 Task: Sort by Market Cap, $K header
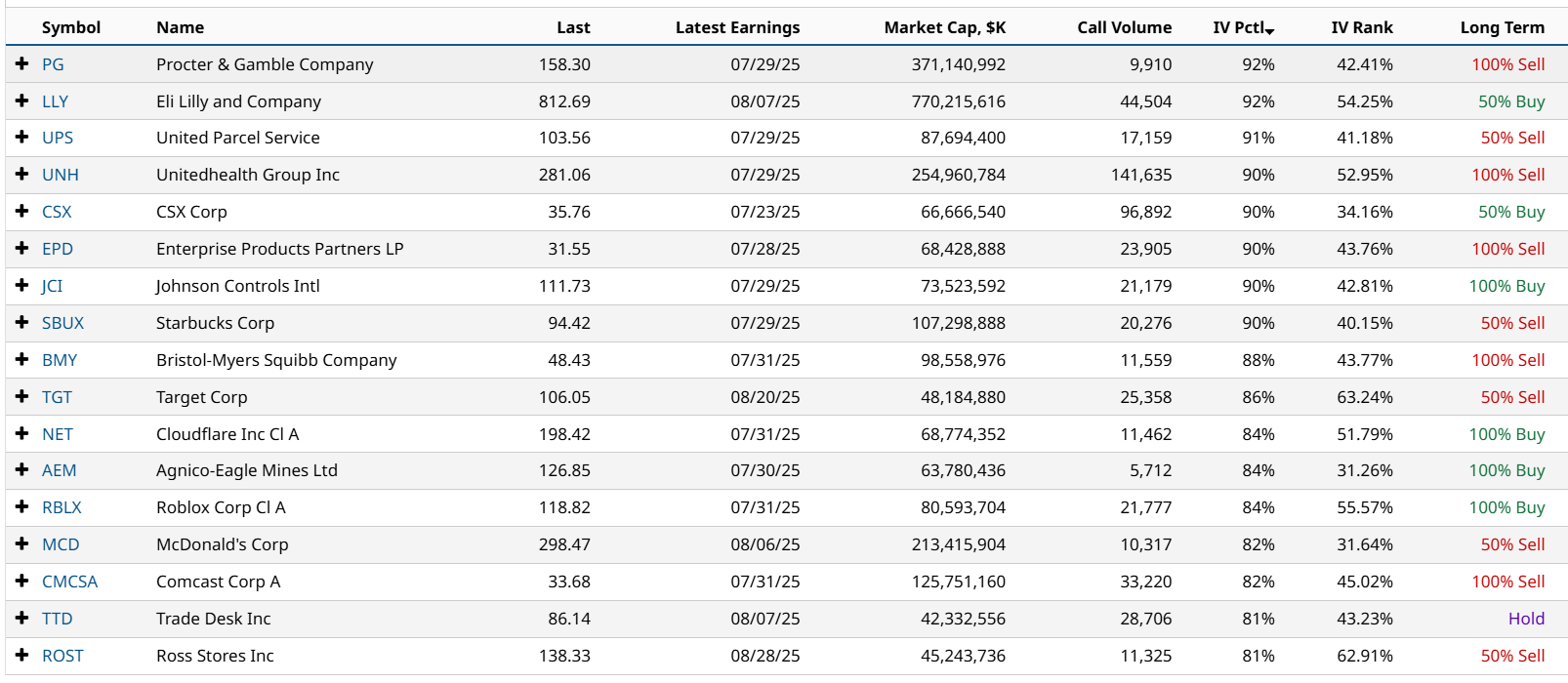944,27
